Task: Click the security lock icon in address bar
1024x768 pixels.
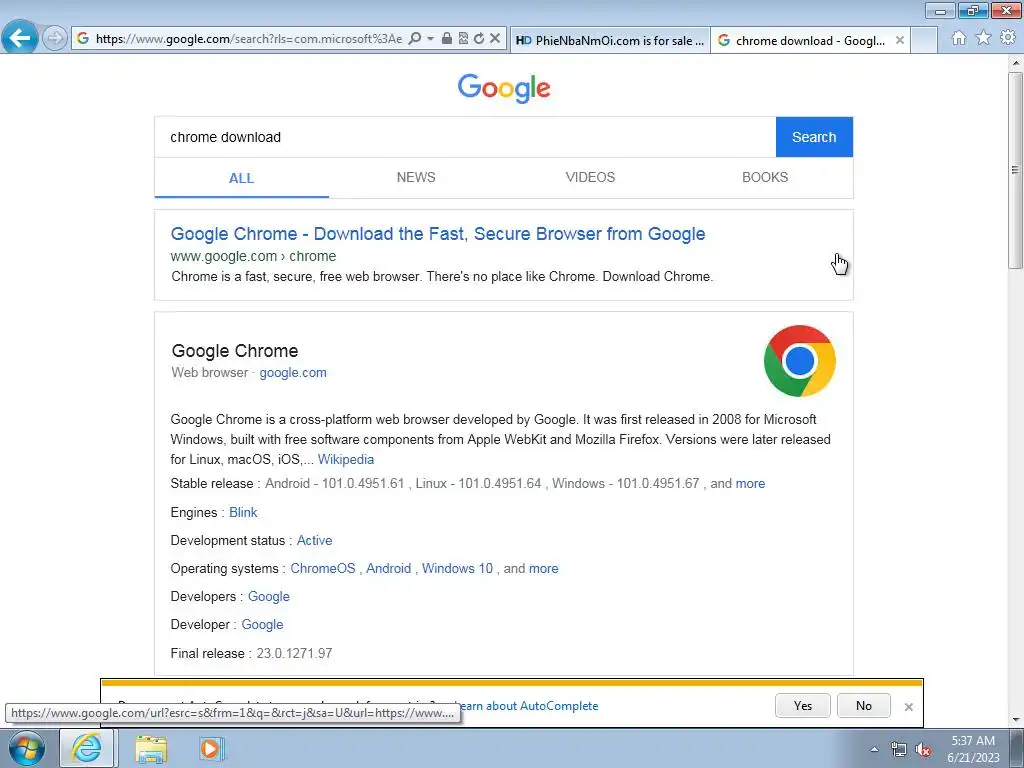Action: click(447, 39)
